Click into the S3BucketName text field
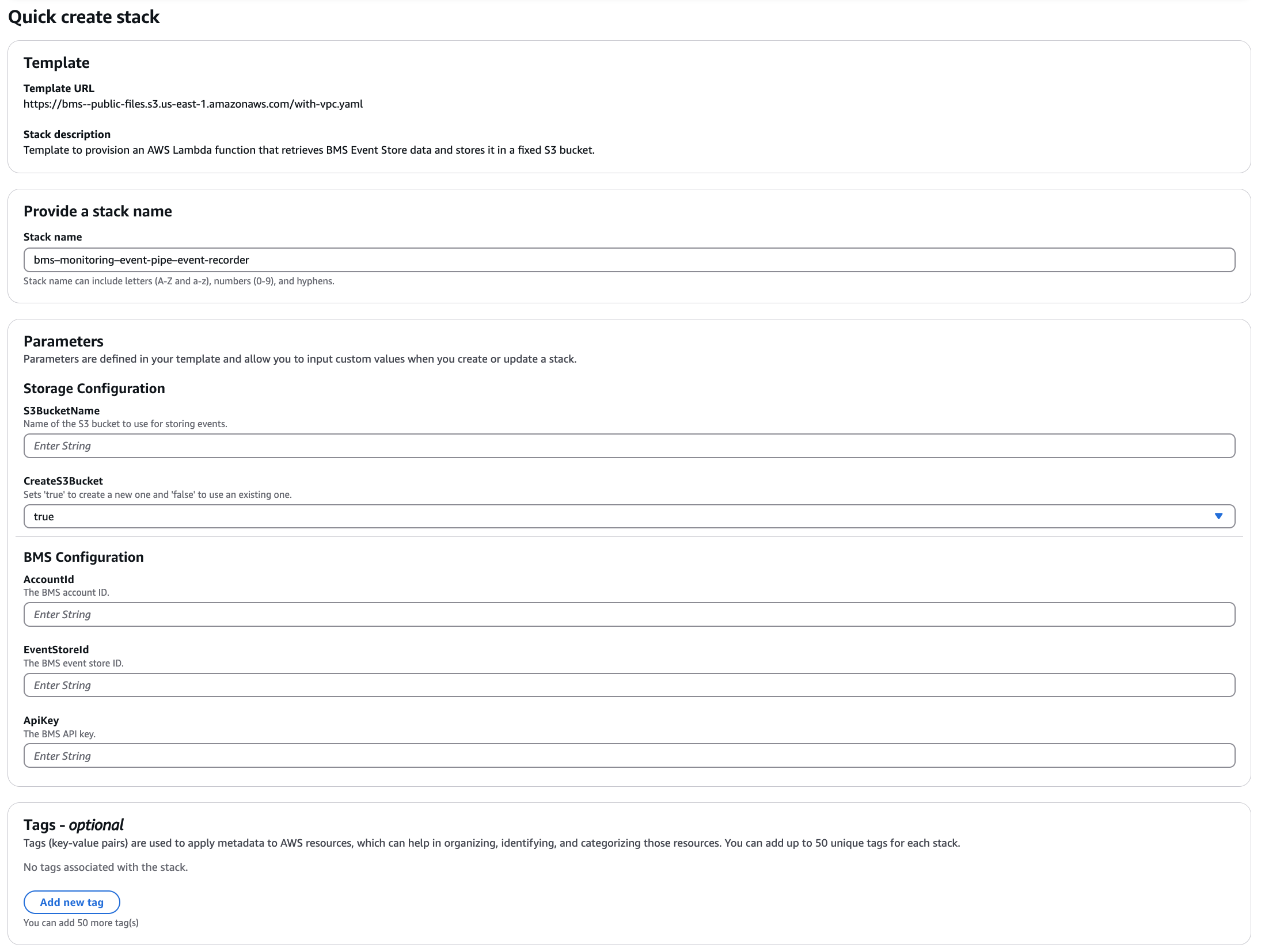The height and width of the screenshot is (952, 1261). click(629, 446)
